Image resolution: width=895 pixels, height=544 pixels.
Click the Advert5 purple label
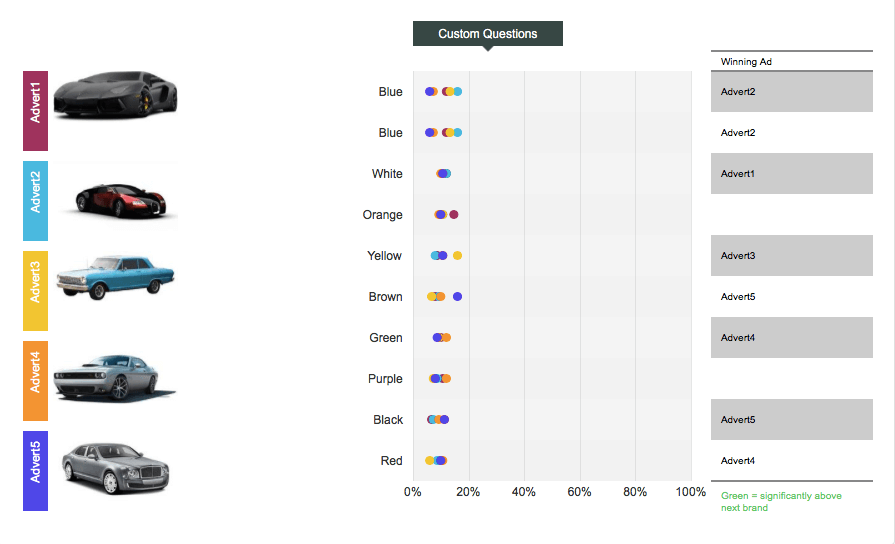click(x=35, y=471)
